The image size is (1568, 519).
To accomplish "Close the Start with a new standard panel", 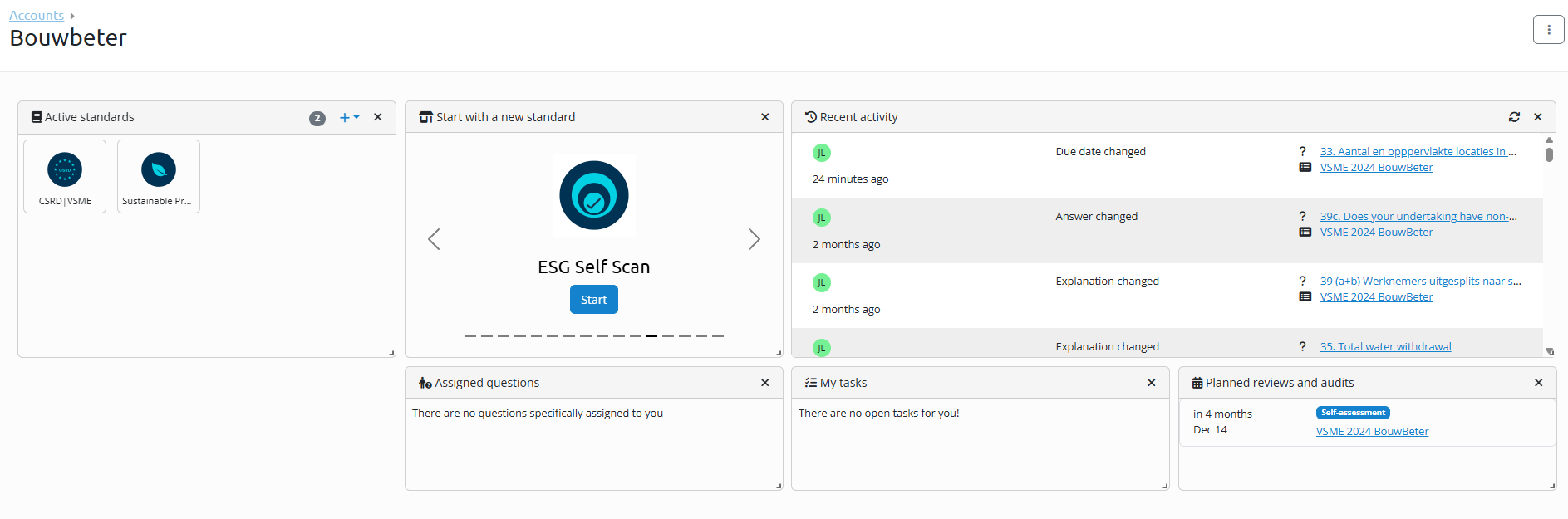I will [x=765, y=117].
